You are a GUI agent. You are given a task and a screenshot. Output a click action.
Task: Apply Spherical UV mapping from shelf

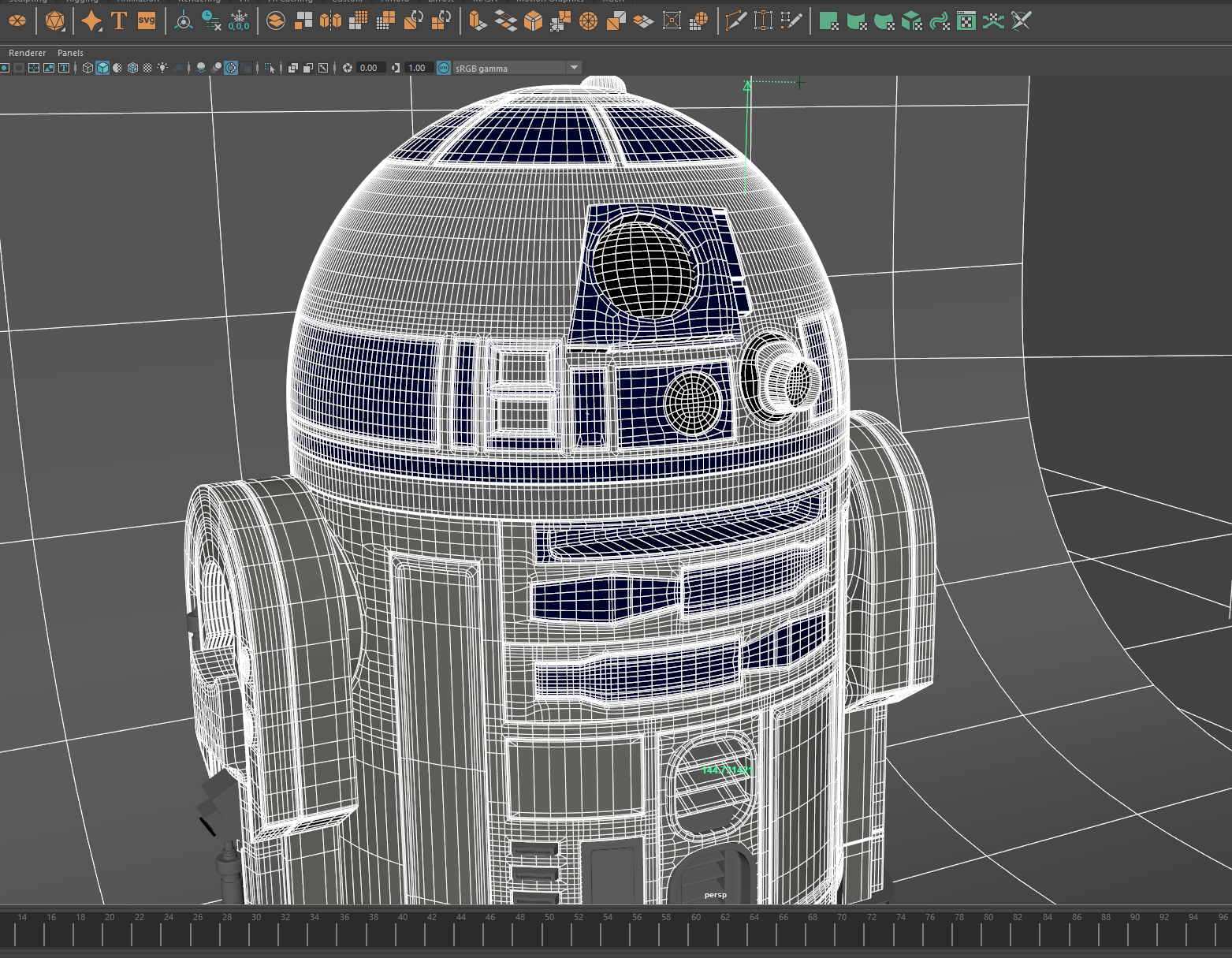(x=884, y=21)
